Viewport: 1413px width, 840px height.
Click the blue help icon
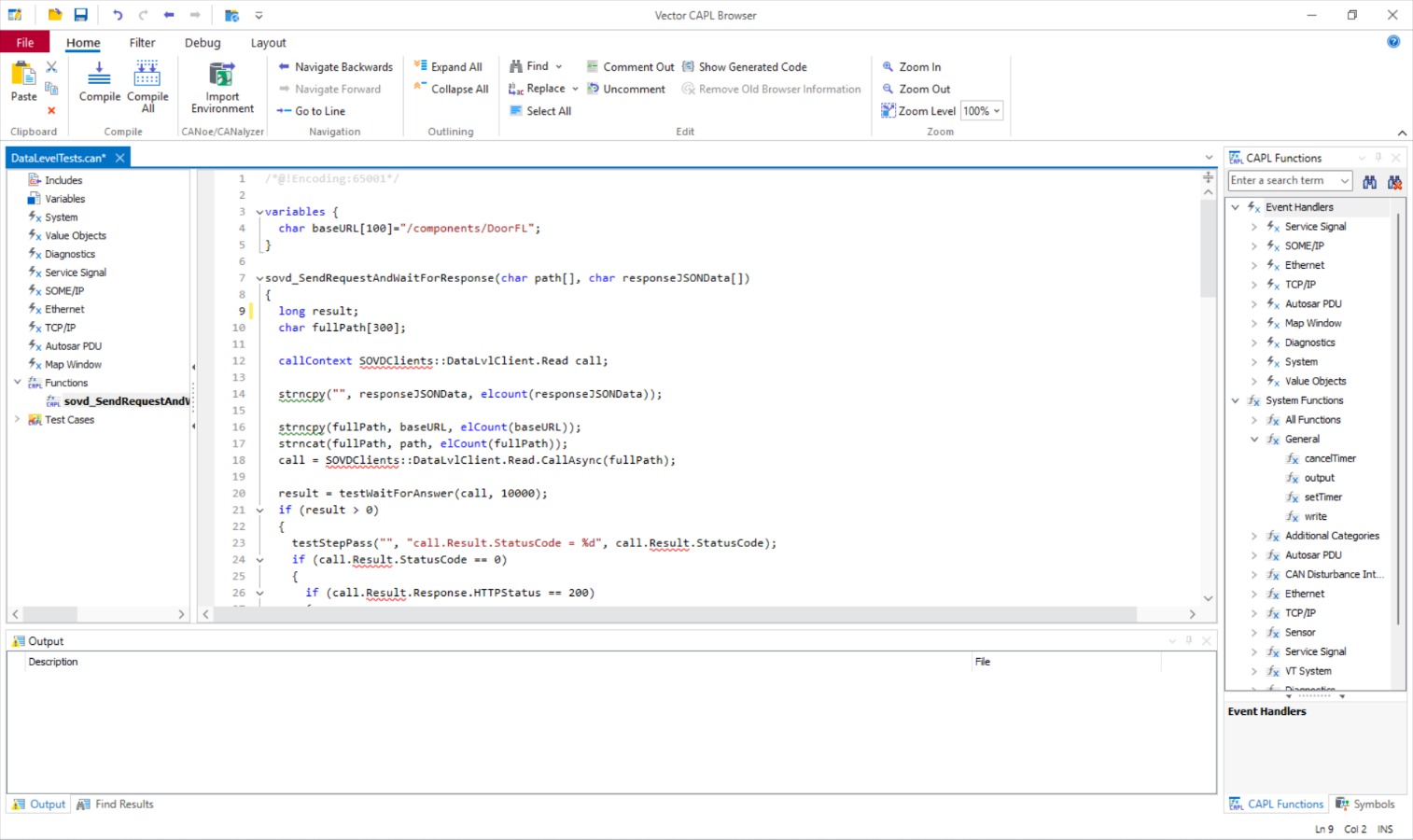click(x=1393, y=41)
